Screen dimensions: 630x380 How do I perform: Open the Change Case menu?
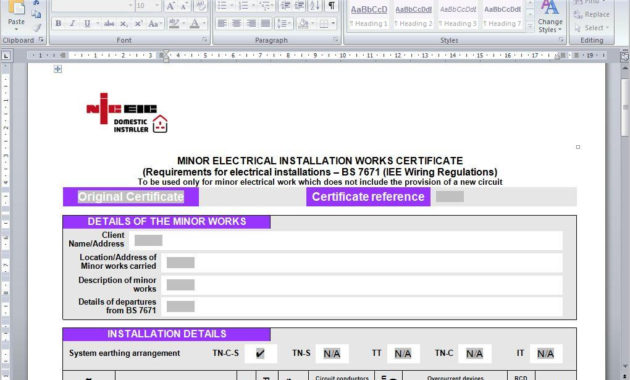pos(154,24)
